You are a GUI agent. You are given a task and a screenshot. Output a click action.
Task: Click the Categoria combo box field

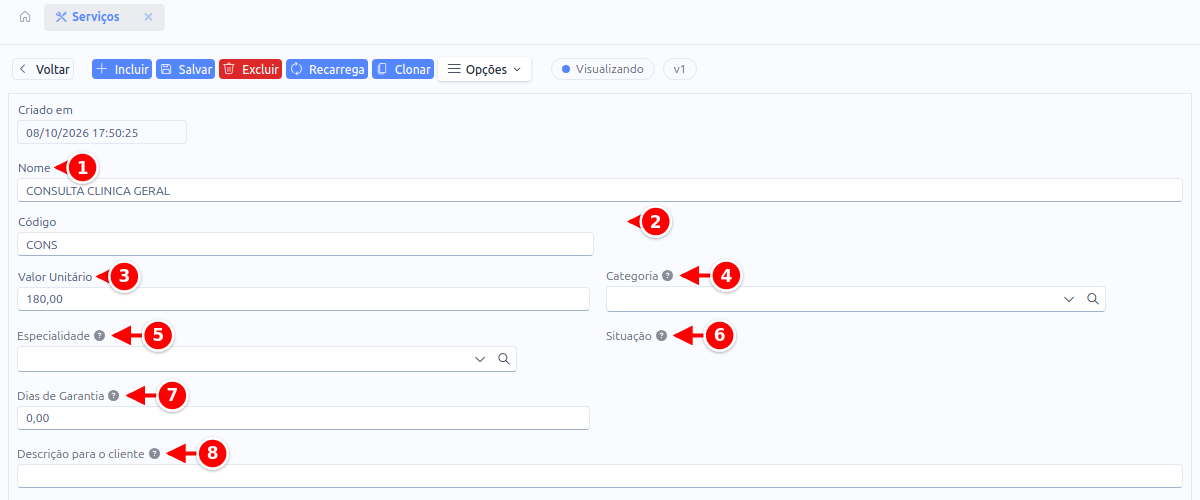[x=856, y=299]
